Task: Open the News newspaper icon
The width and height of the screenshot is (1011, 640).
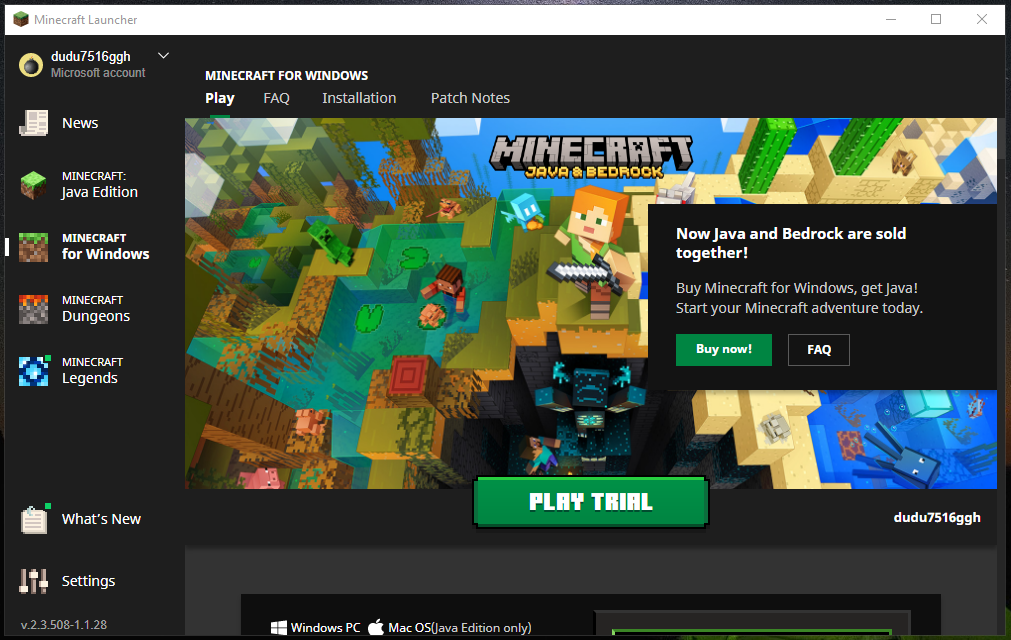Action: [x=34, y=122]
